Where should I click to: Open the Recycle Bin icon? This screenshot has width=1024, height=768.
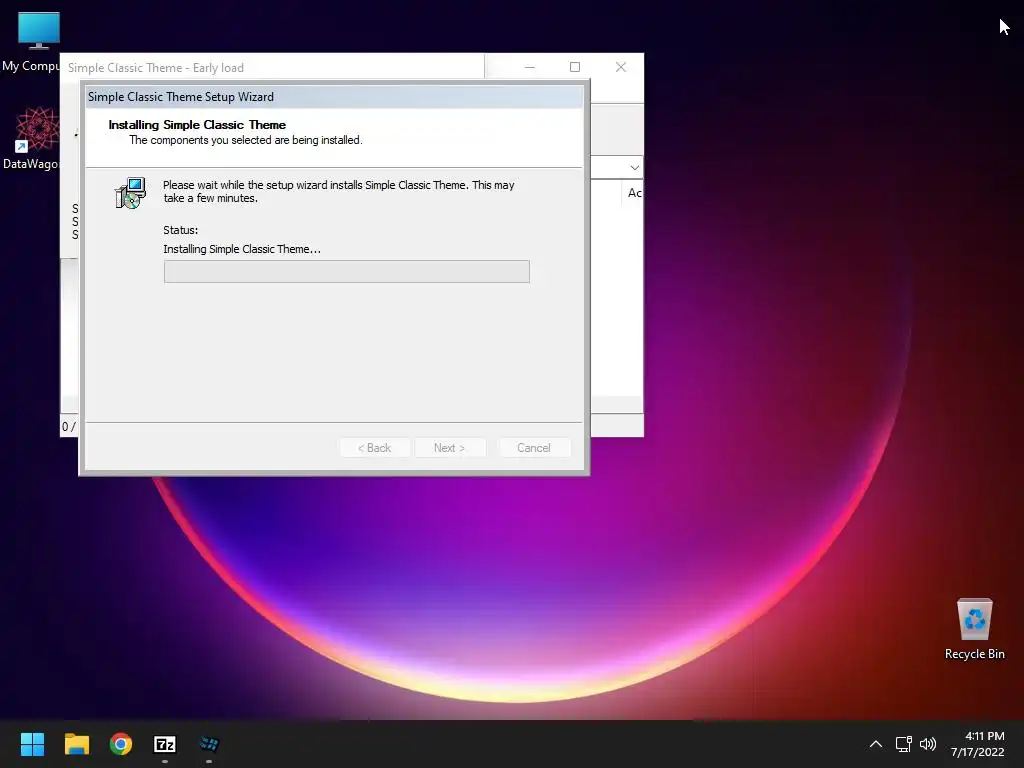974,629
